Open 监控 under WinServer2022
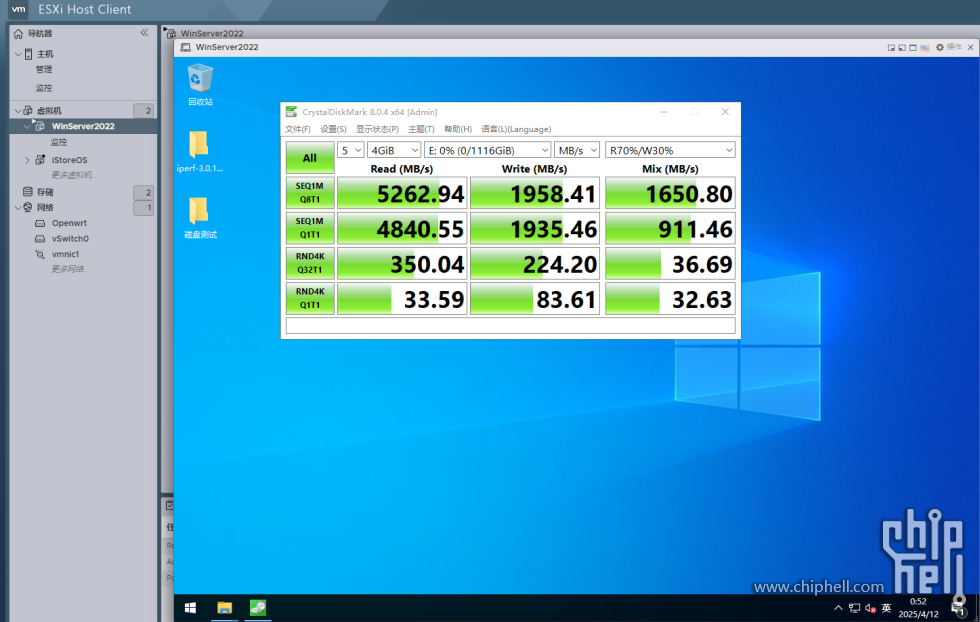 pos(59,142)
